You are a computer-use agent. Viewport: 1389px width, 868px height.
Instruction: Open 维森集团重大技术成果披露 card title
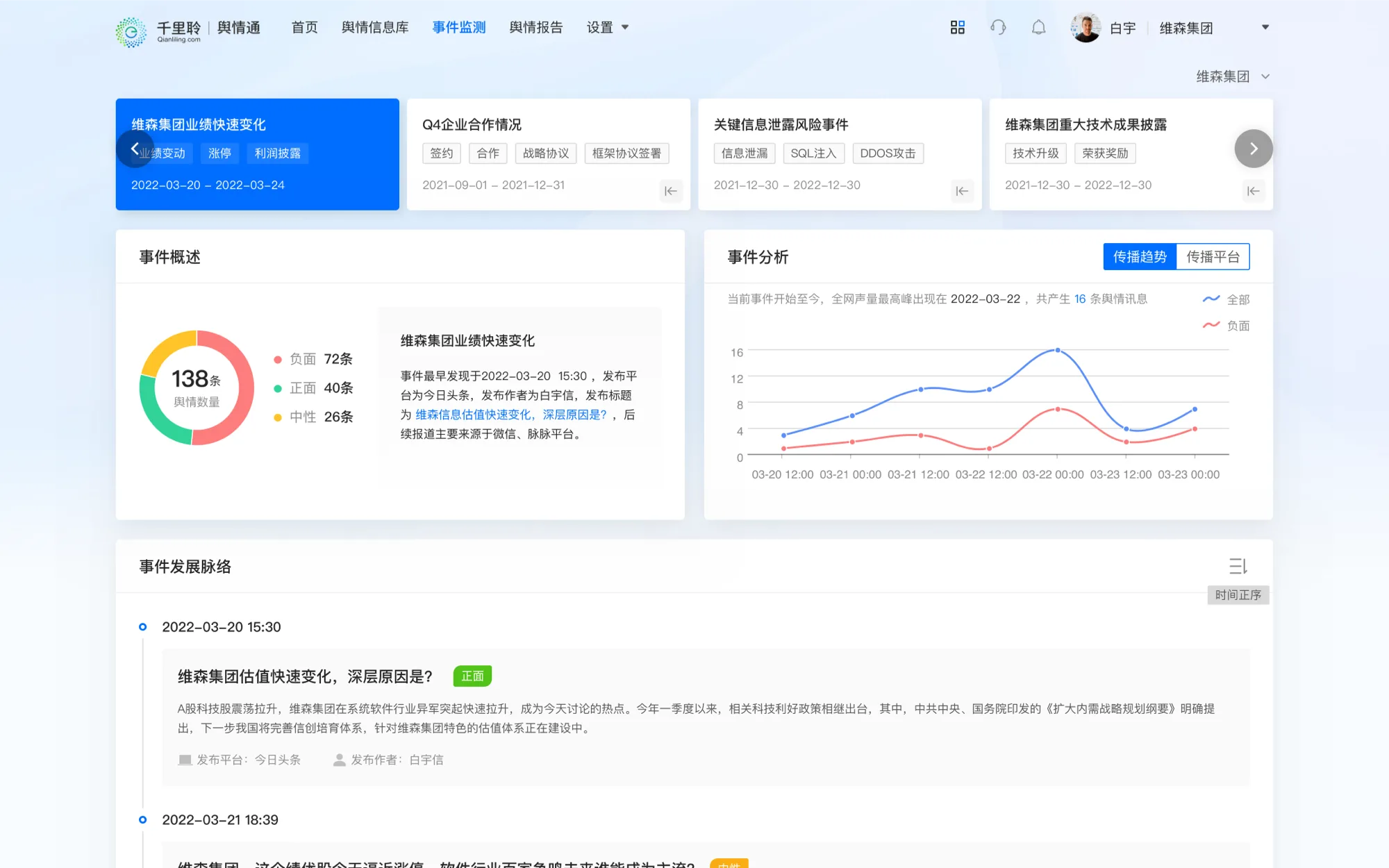[1086, 124]
